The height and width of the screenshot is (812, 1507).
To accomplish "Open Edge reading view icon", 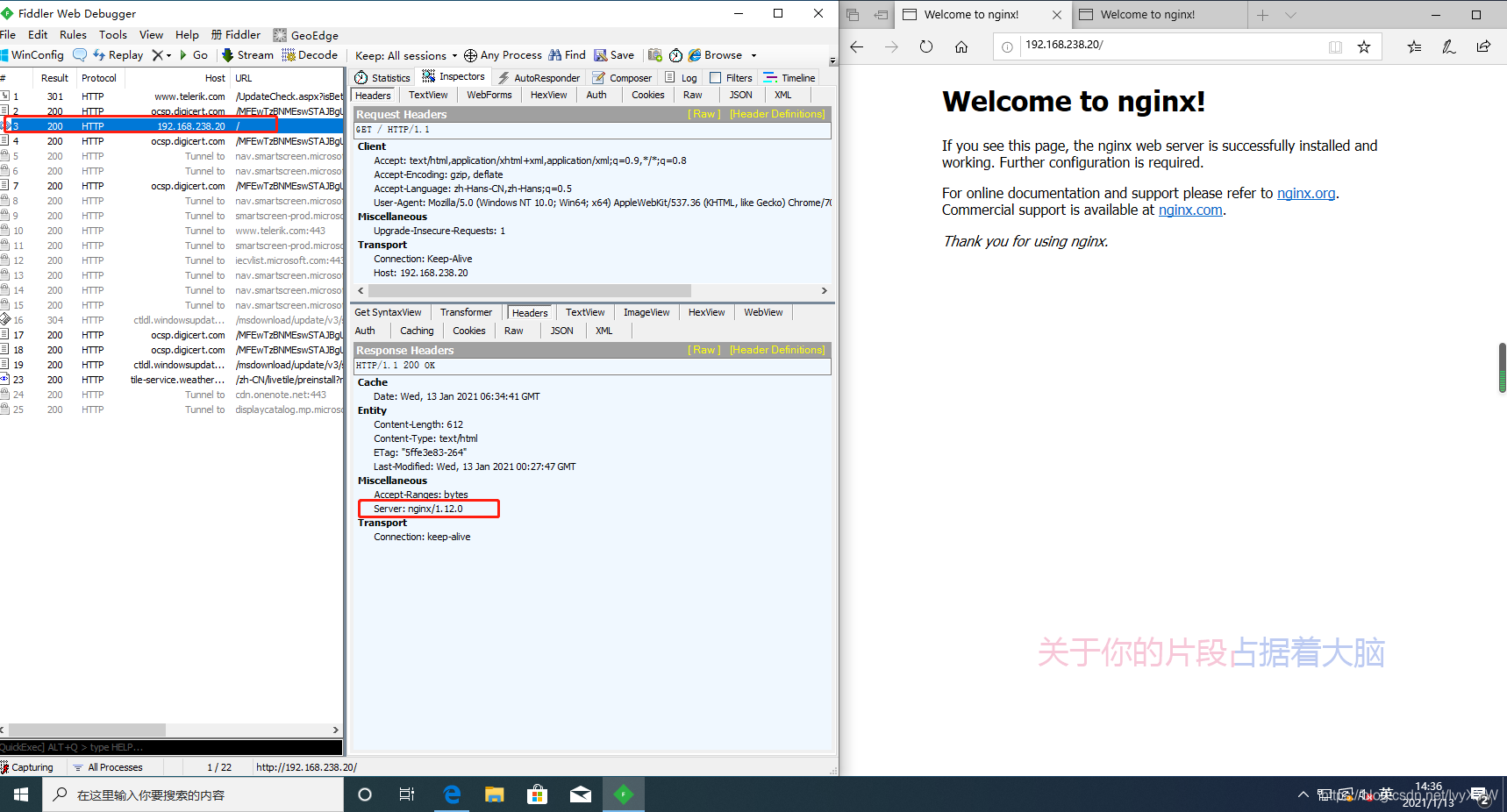I will pos(1335,46).
